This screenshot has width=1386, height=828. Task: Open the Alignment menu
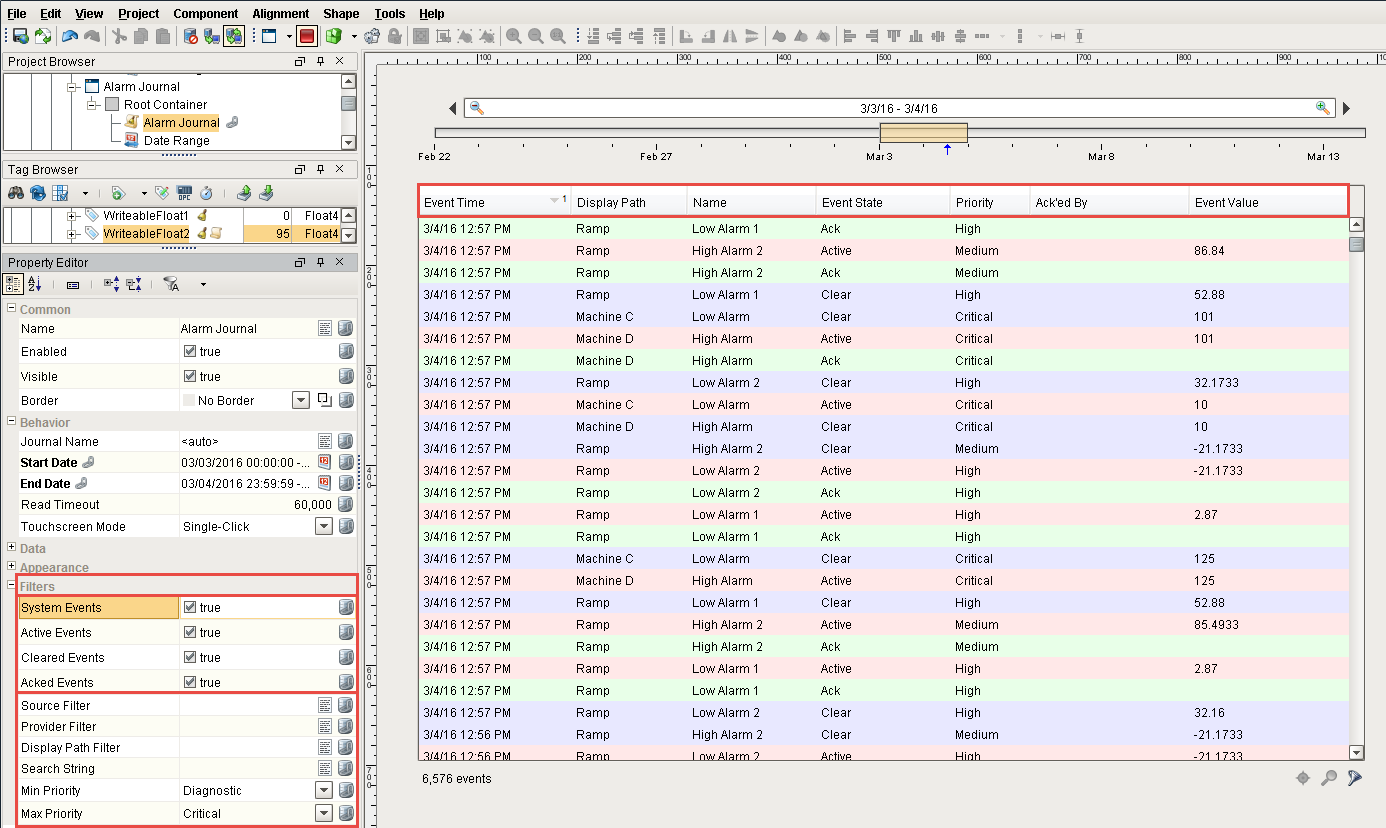[280, 13]
